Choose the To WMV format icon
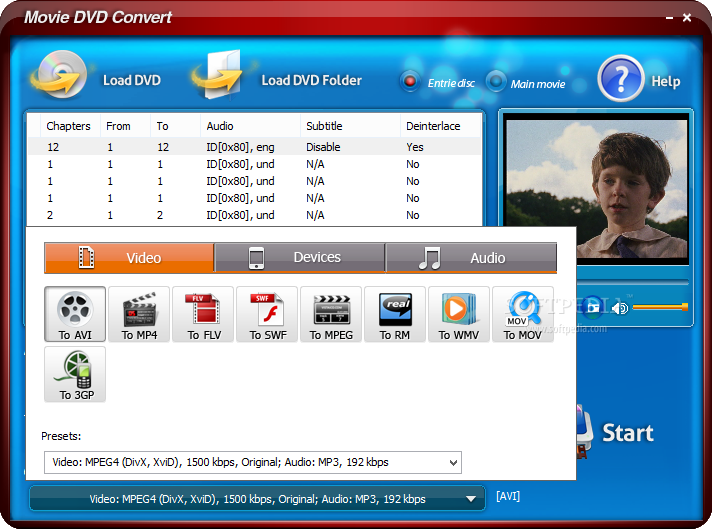This screenshot has width=712, height=529. [459, 314]
